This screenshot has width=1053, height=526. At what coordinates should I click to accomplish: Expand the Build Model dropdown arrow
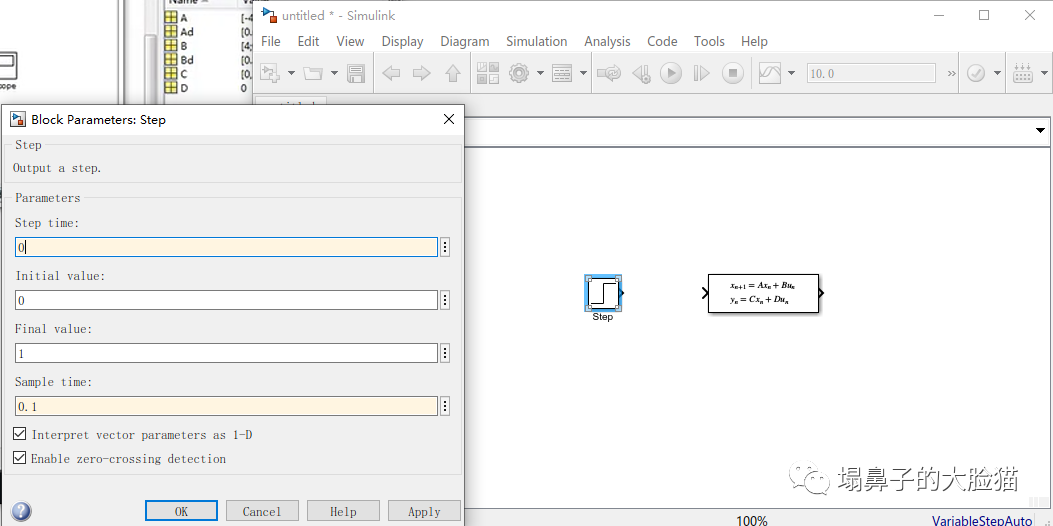[x=1044, y=73]
